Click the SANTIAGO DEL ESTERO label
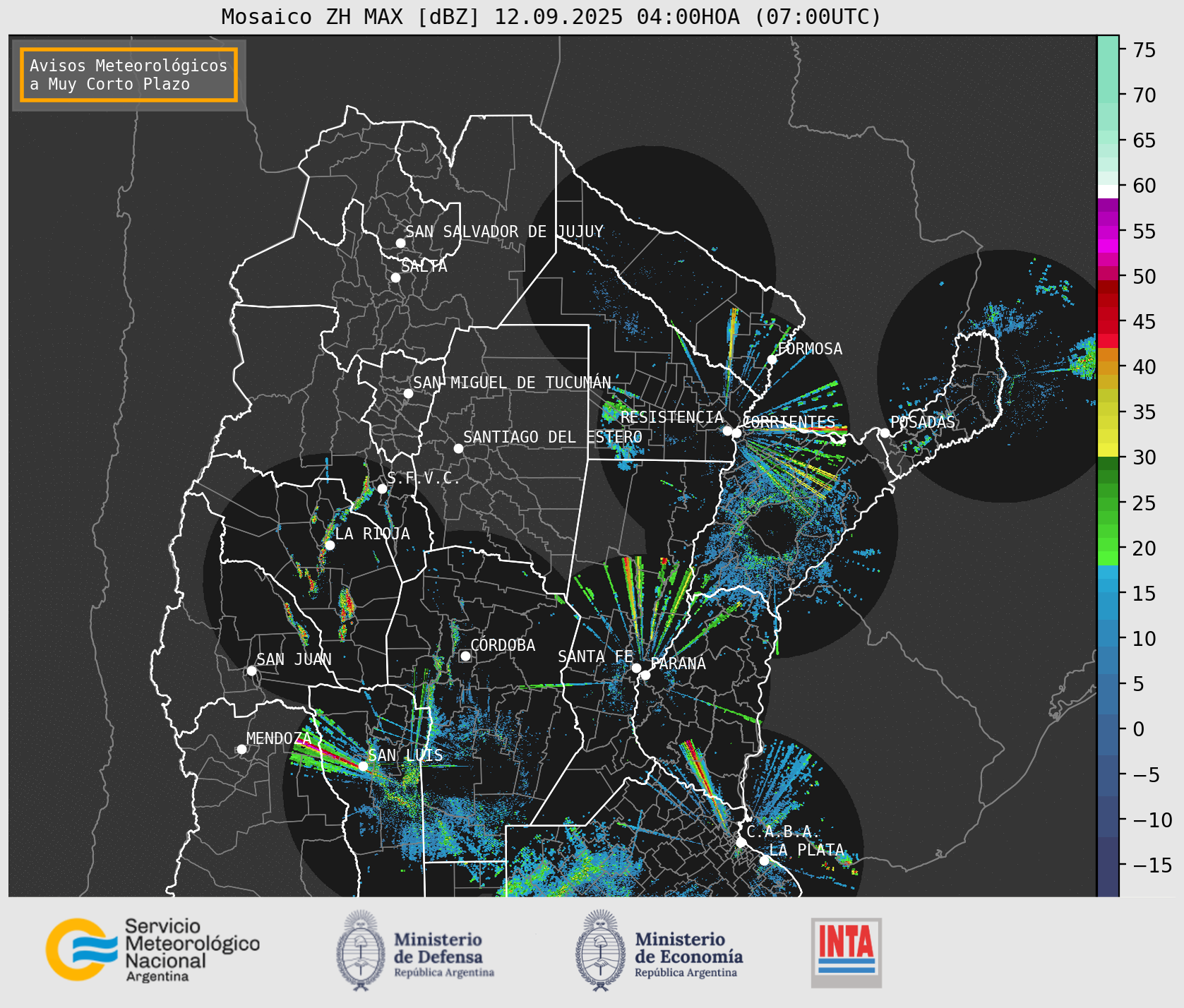The width and height of the screenshot is (1184, 1008). [x=553, y=437]
